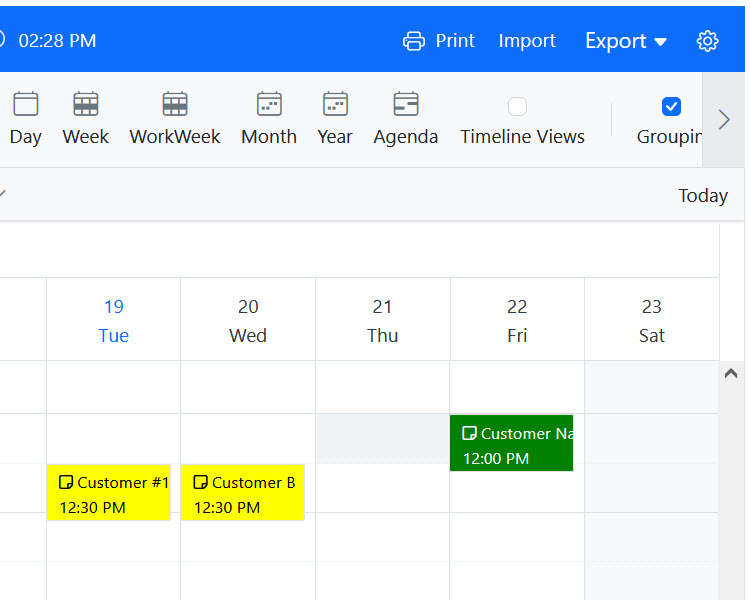
Task: Click note icon on green Friday appointment
Action: (469, 433)
